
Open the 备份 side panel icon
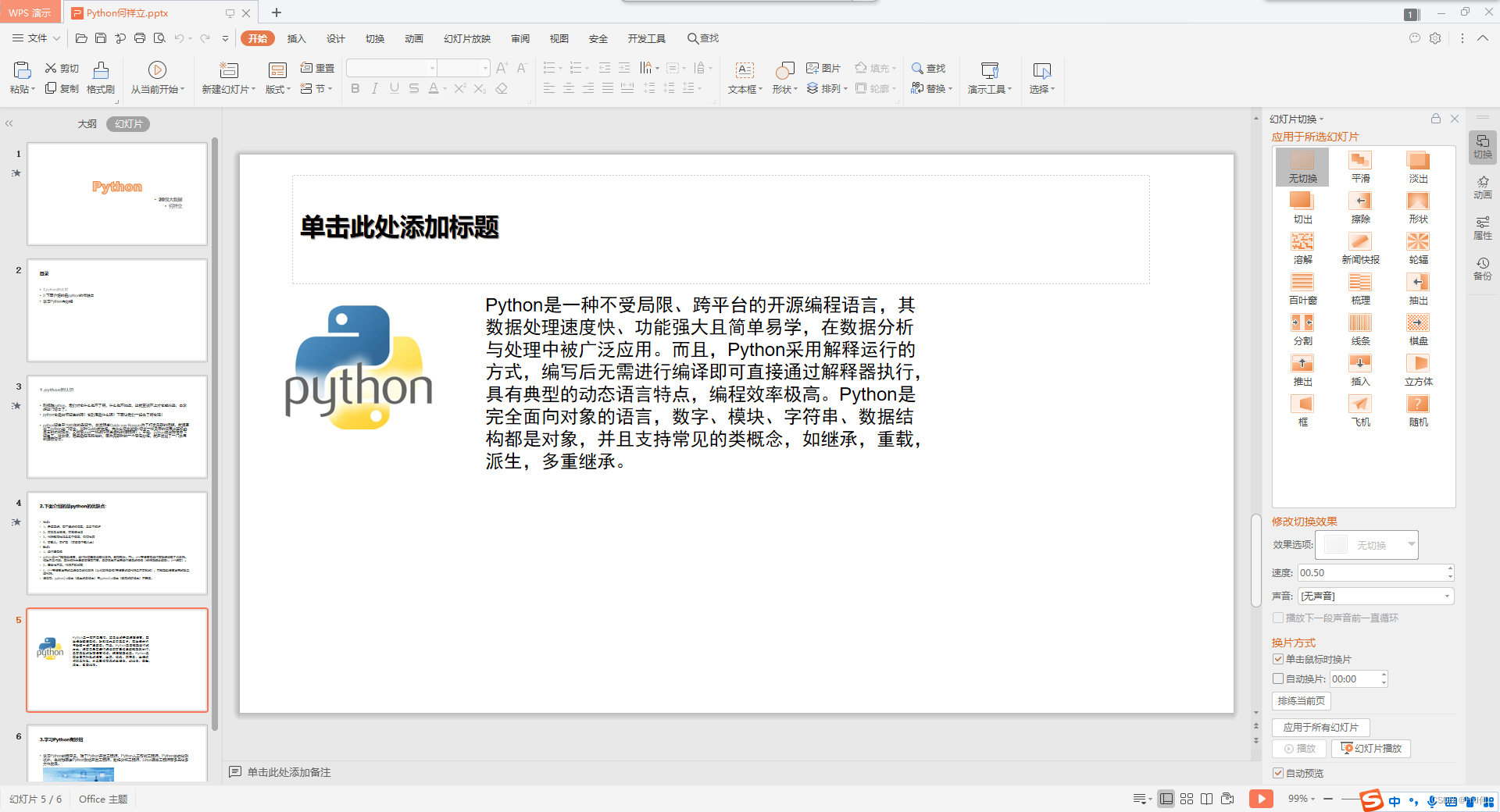1482,269
